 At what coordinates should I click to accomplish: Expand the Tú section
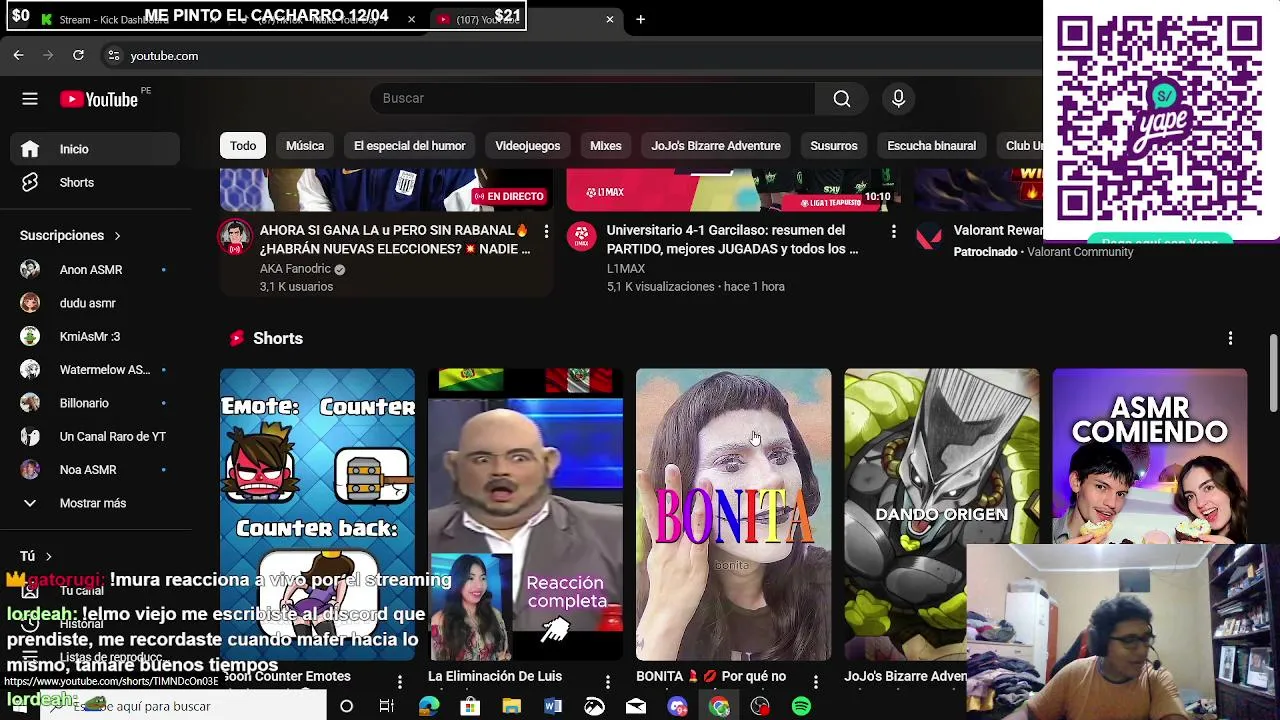coord(36,556)
